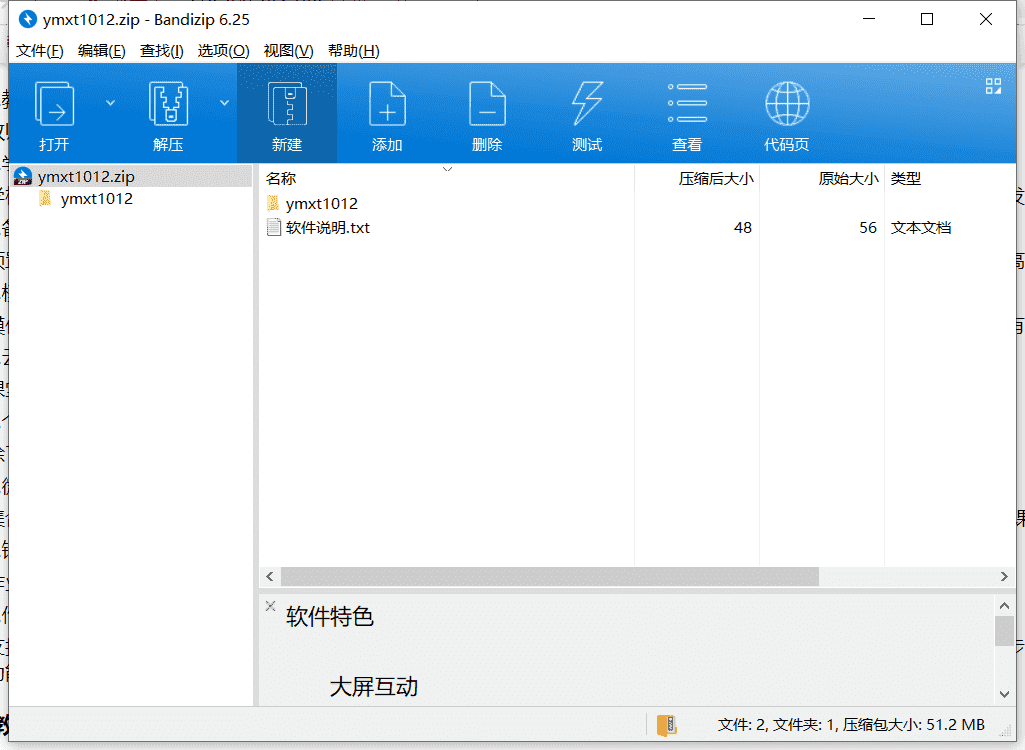Open the 编辑(E) menu
The image size is (1025, 750).
[101, 51]
